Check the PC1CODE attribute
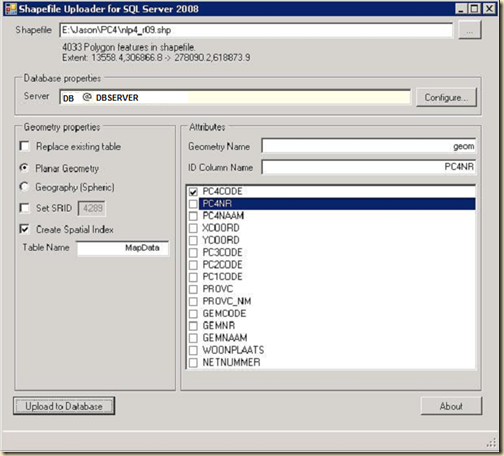The height and width of the screenshot is (456, 504). tap(193, 277)
